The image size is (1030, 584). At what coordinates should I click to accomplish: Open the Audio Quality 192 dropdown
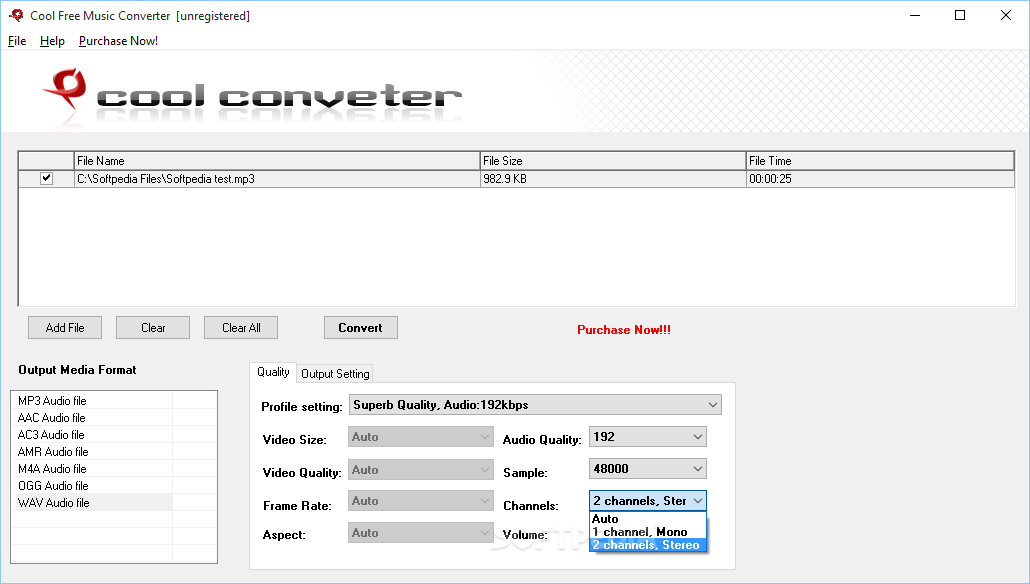click(648, 437)
